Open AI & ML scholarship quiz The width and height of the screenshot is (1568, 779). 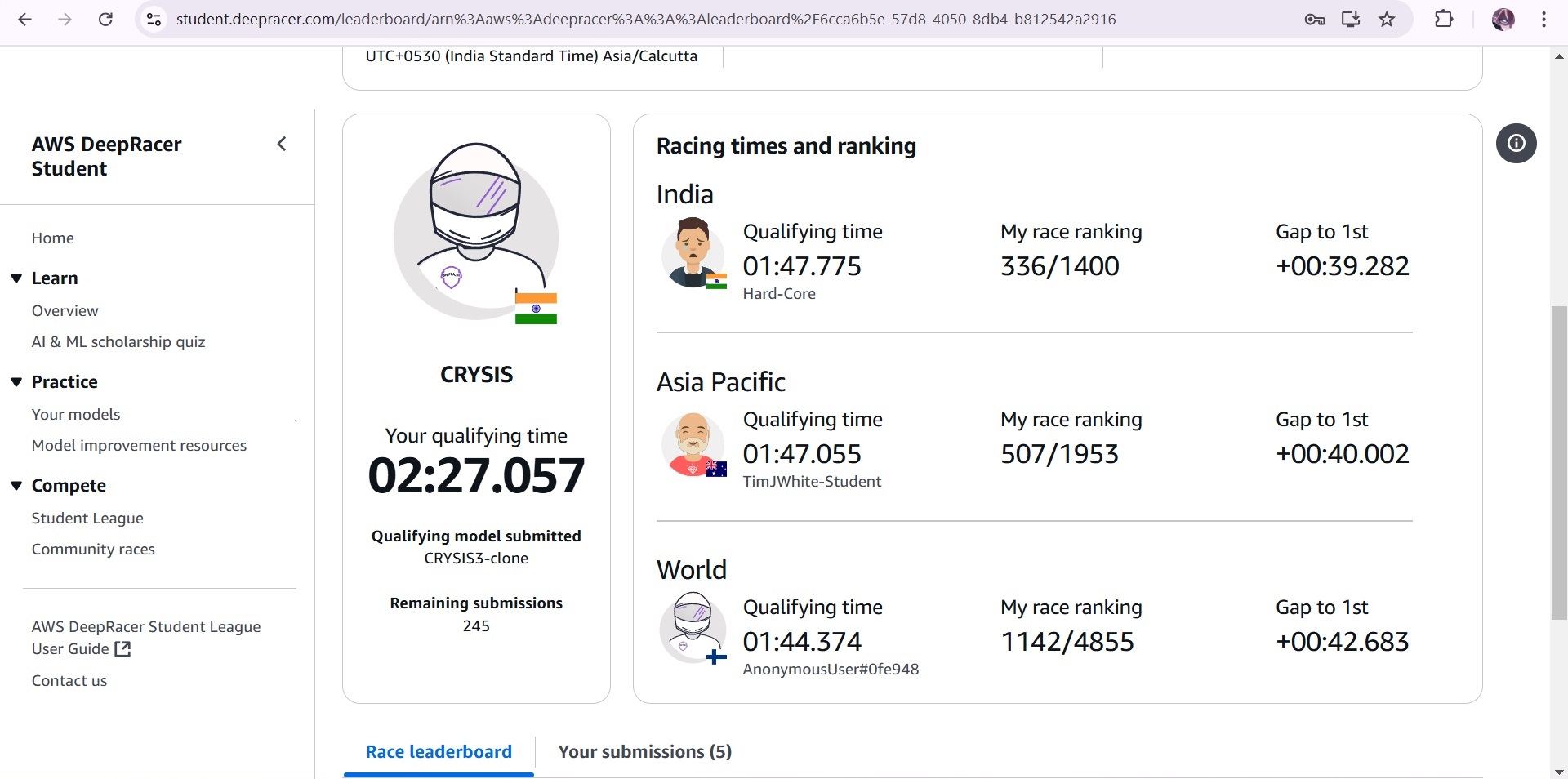[118, 342]
